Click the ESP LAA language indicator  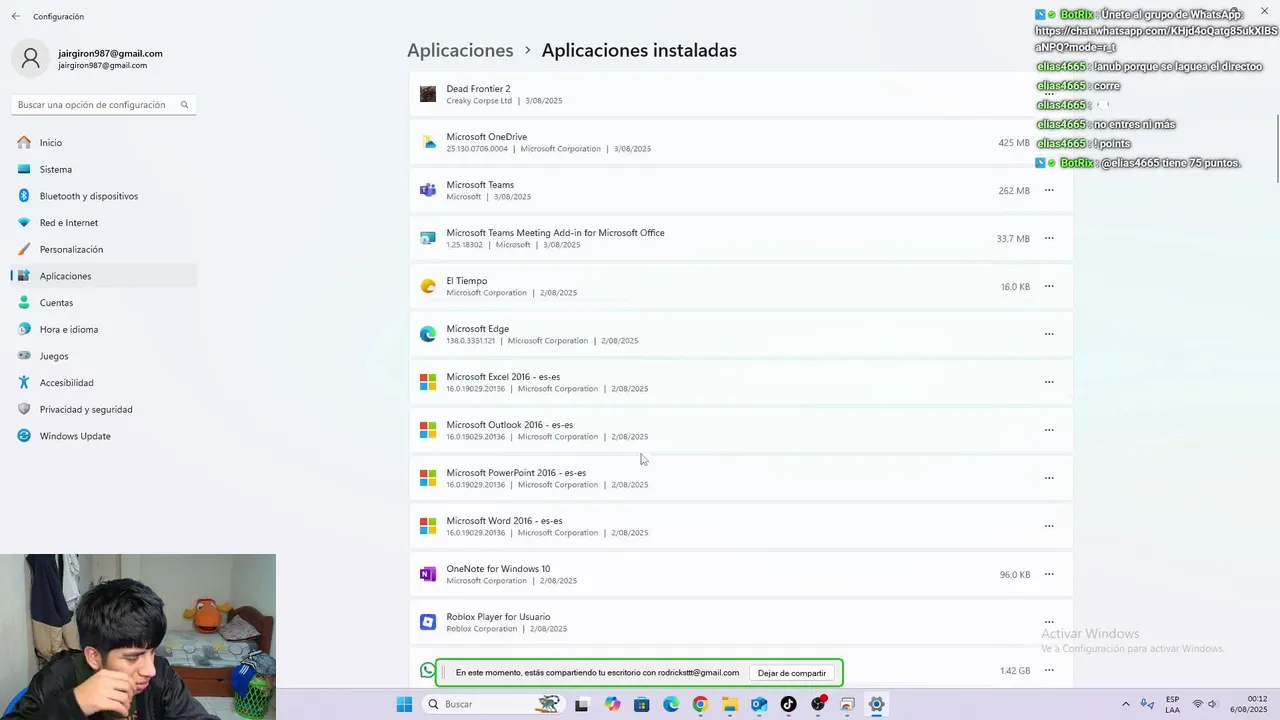pos(1172,704)
